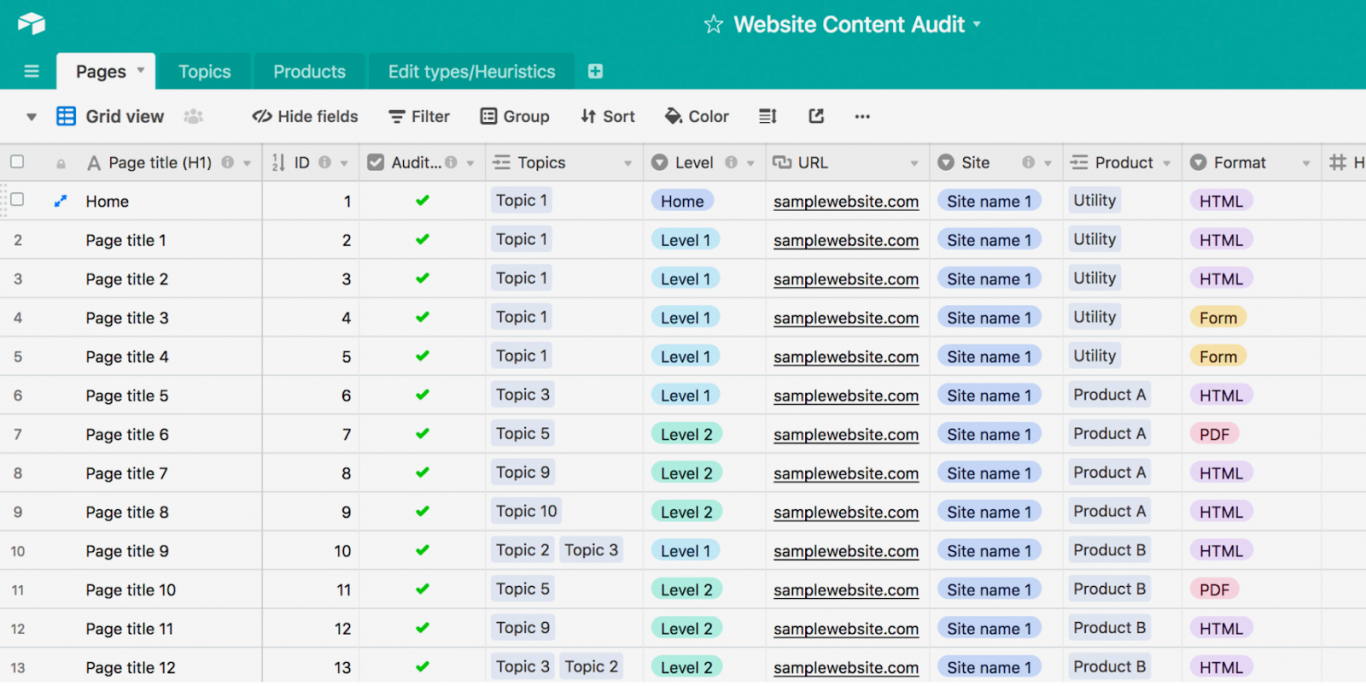Check the row checkbox for Home
Viewport: 1366px width, 686px height.
(17, 200)
